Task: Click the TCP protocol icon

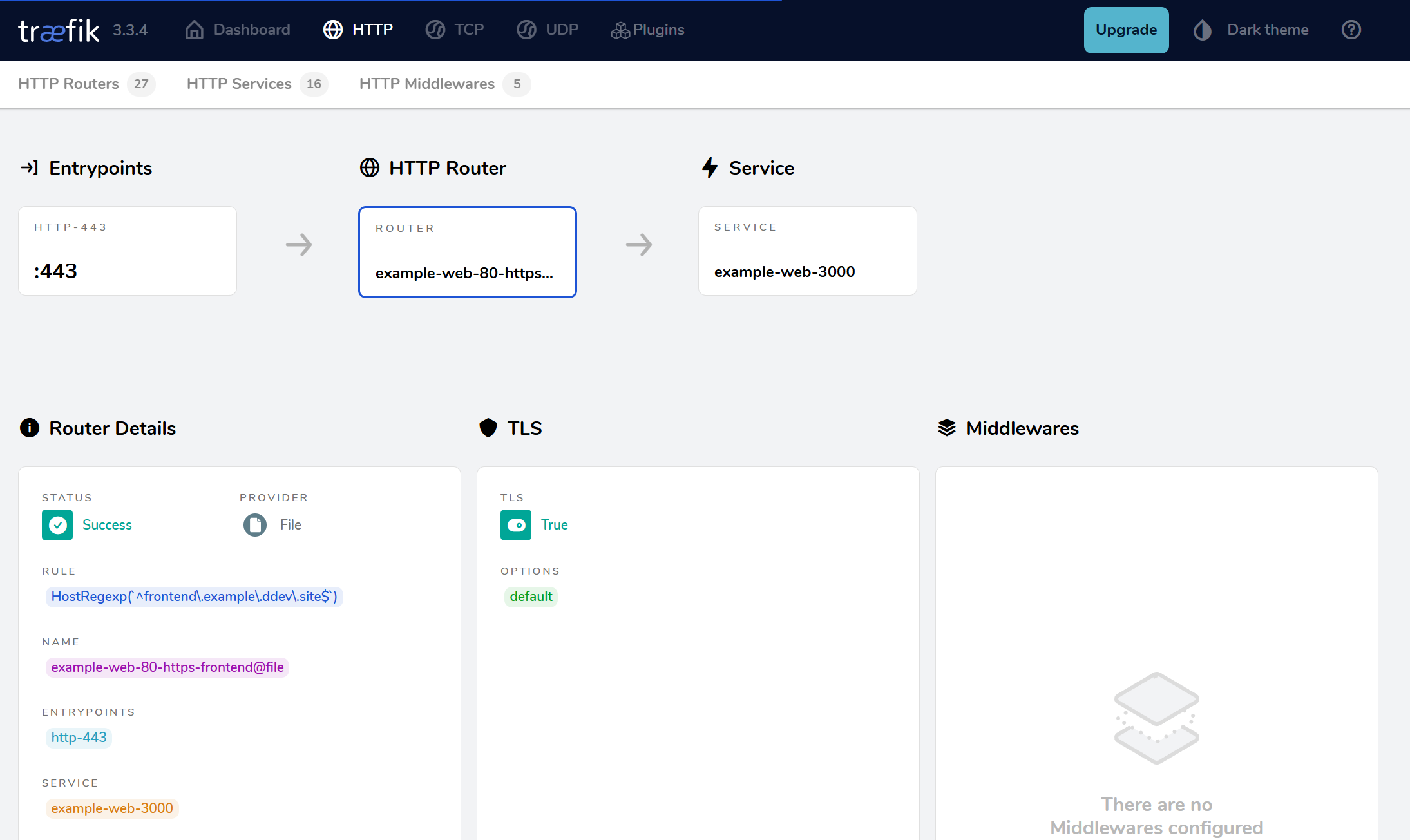Action: pos(435,30)
